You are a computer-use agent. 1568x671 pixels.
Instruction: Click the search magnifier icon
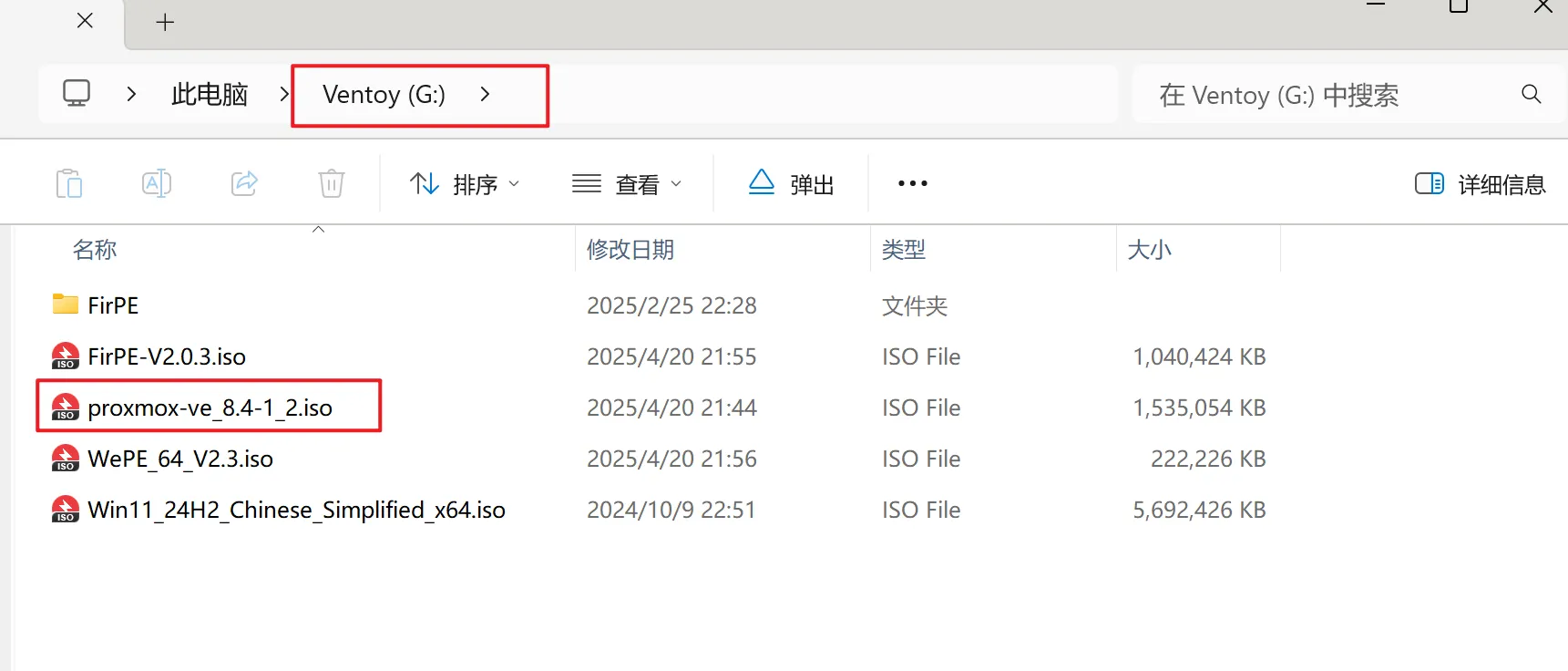1531,94
